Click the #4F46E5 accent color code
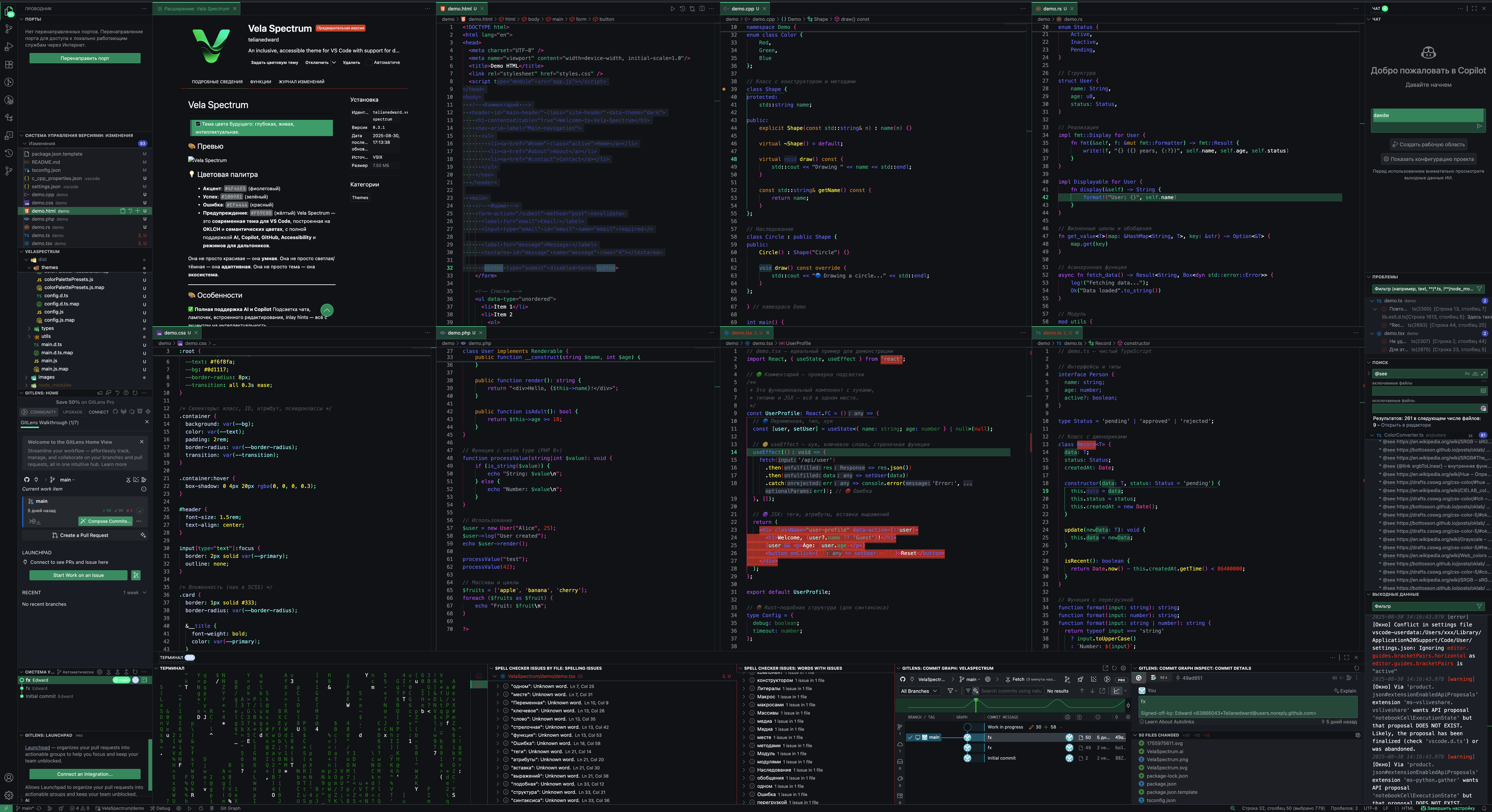The image size is (1492, 812). click(x=235, y=189)
